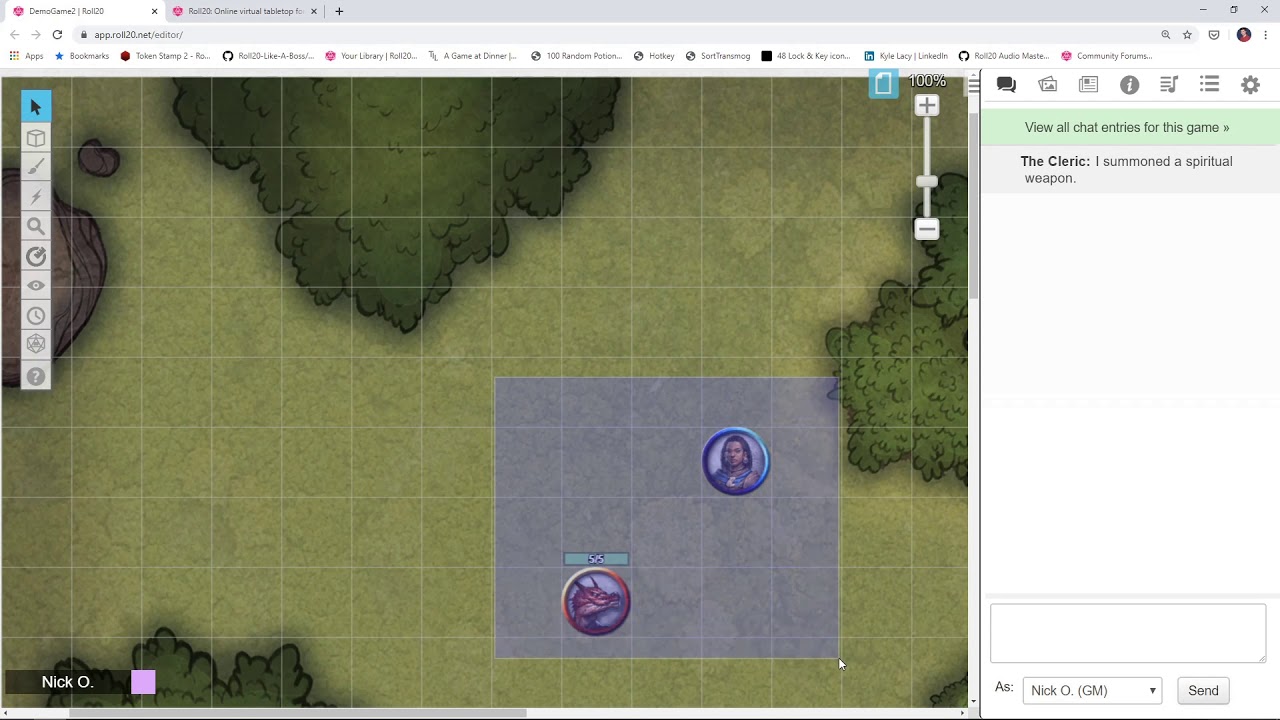Open the Apps bookmarks shortcut

[x=27, y=56]
